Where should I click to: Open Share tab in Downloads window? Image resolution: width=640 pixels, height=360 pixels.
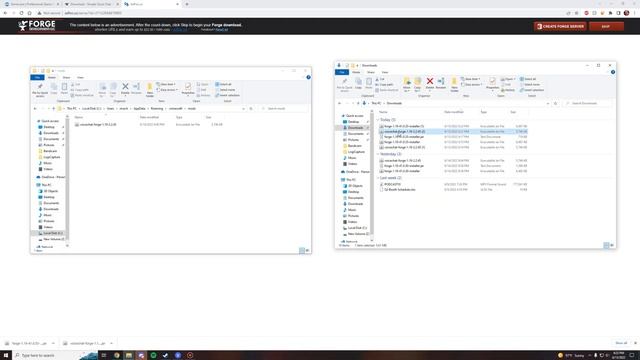click(x=371, y=72)
